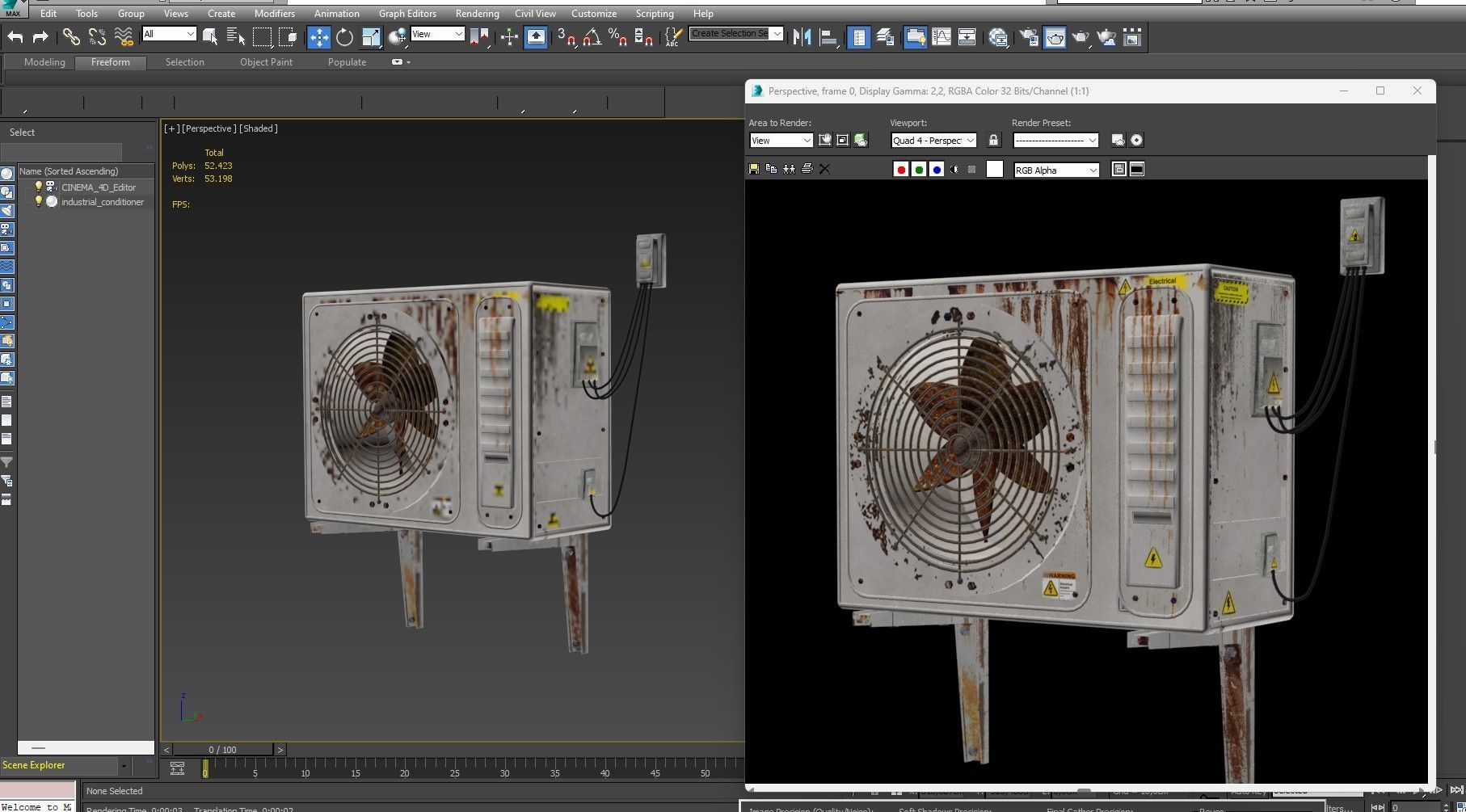Open Edit Named Selection Sets
Image resolution: width=1466 pixels, height=812 pixels.
(672, 37)
